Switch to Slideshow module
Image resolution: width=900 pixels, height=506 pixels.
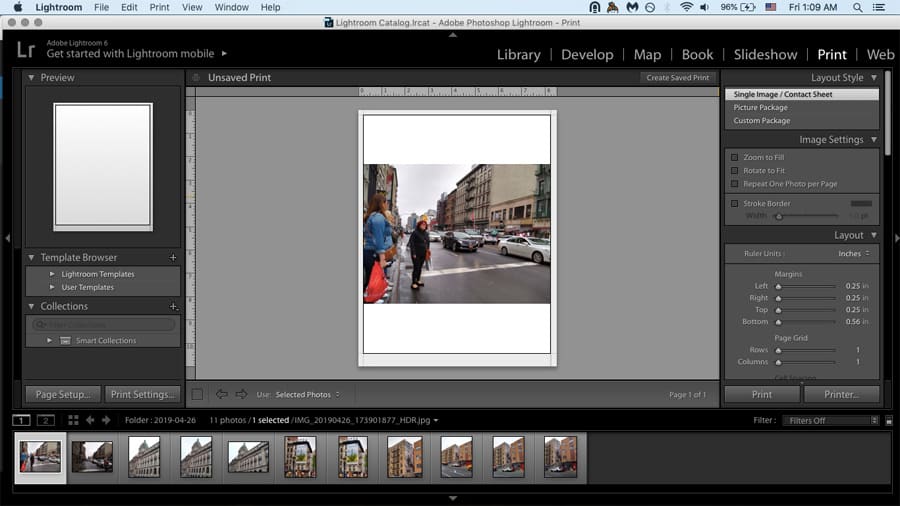pos(765,55)
